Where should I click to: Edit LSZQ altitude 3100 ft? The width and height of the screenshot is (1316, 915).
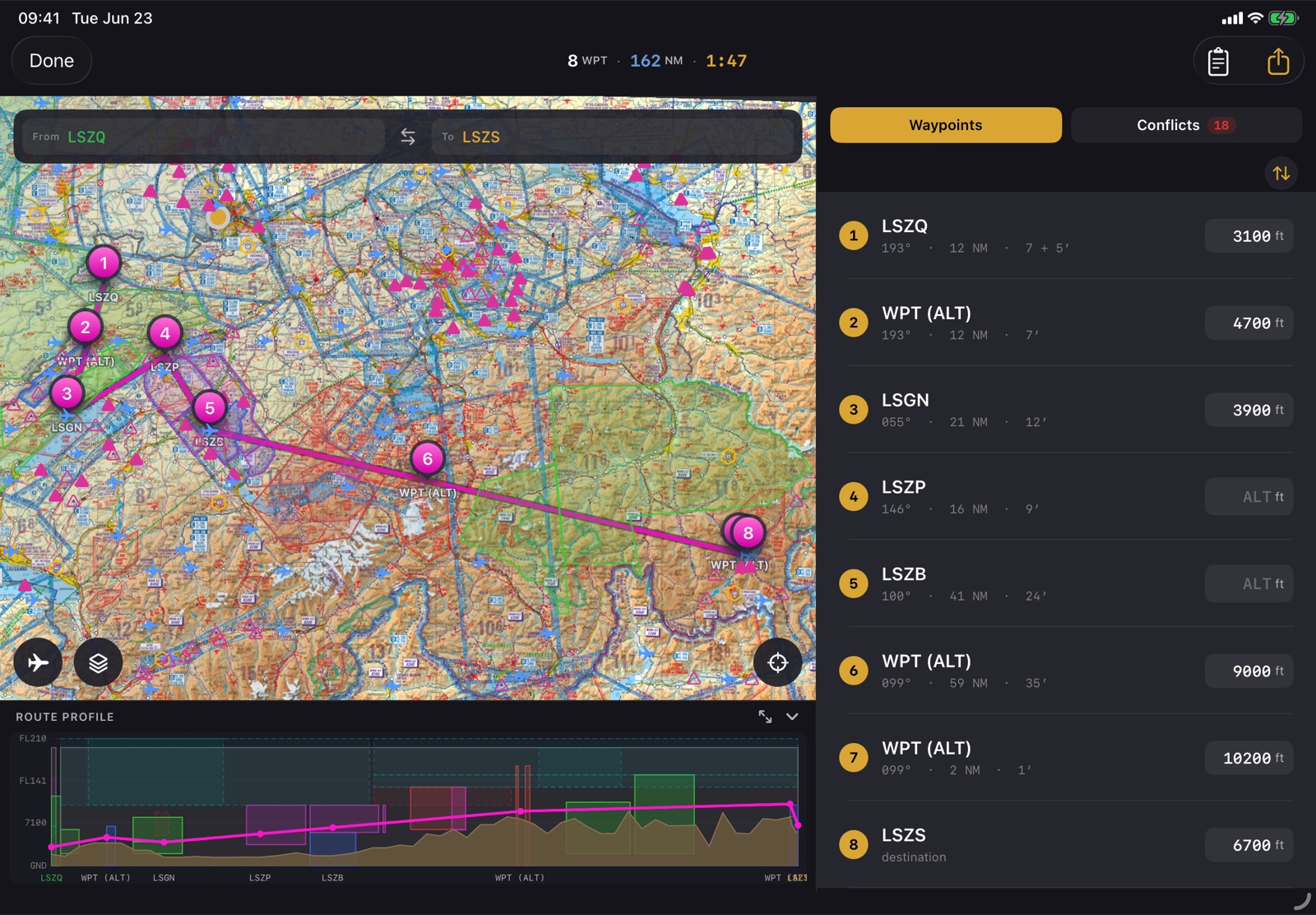pos(1249,236)
